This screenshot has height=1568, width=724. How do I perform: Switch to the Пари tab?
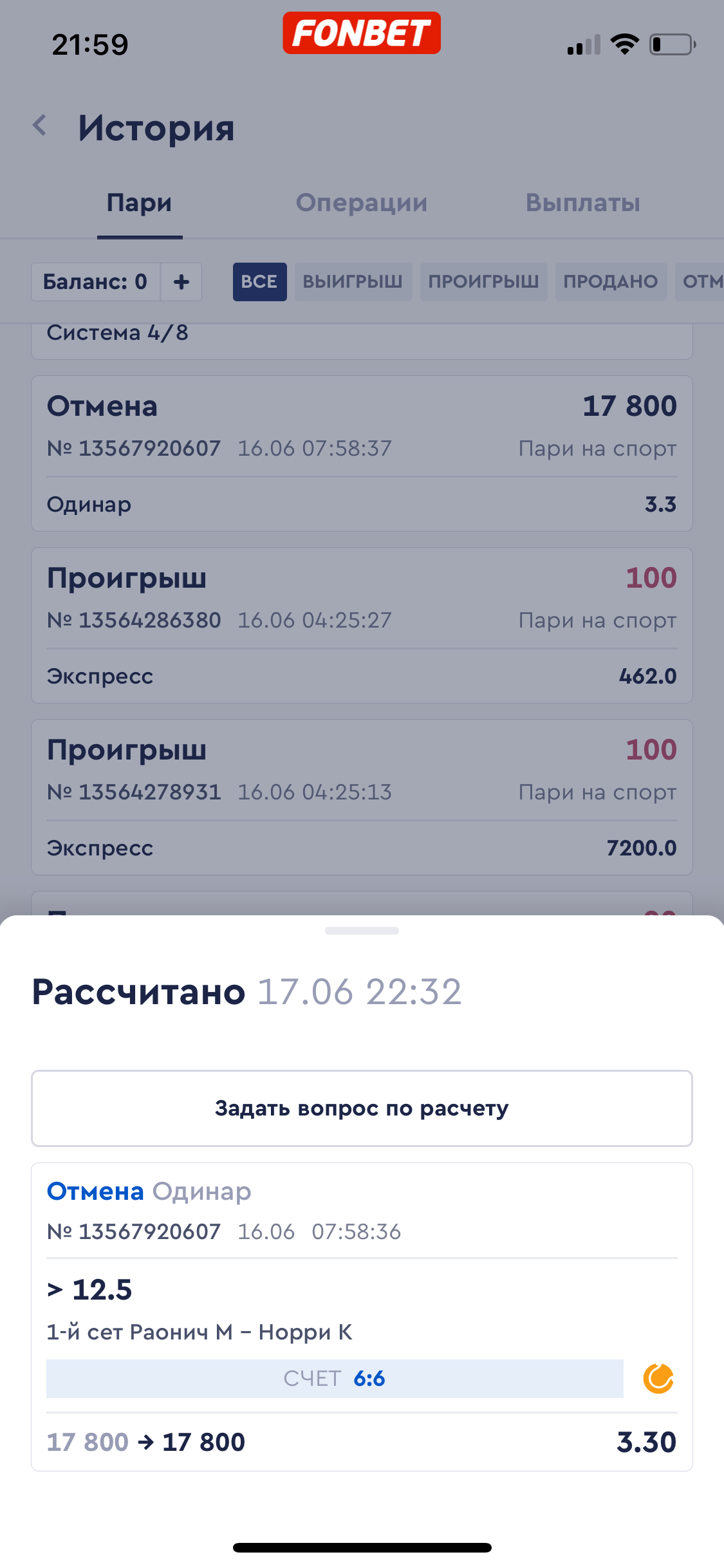140,203
